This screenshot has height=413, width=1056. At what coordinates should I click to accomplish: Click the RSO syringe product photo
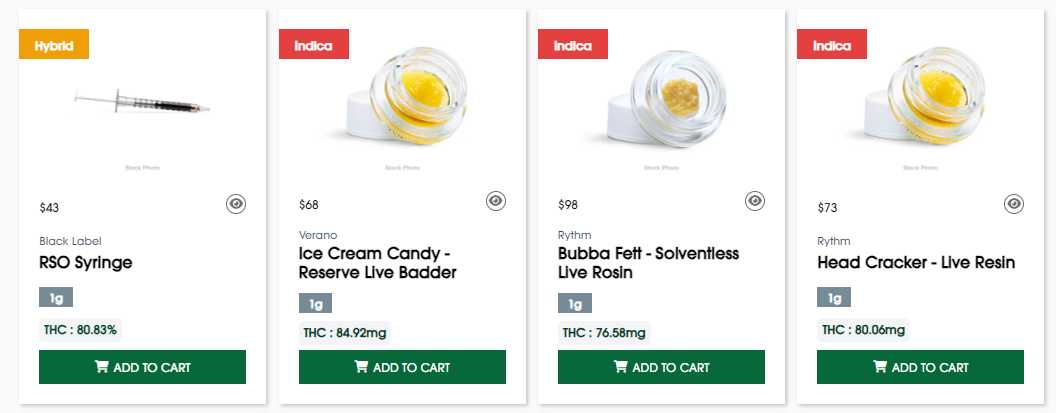coord(142,100)
